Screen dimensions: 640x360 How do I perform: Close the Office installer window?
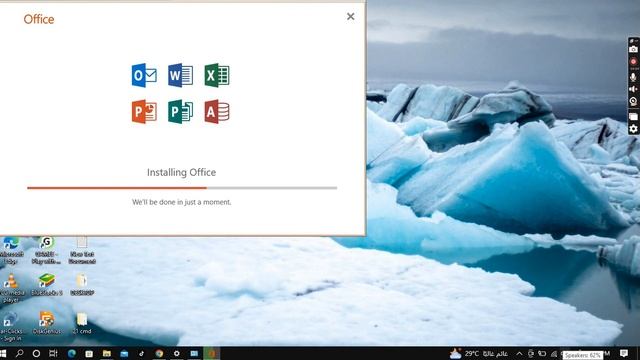[351, 16]
